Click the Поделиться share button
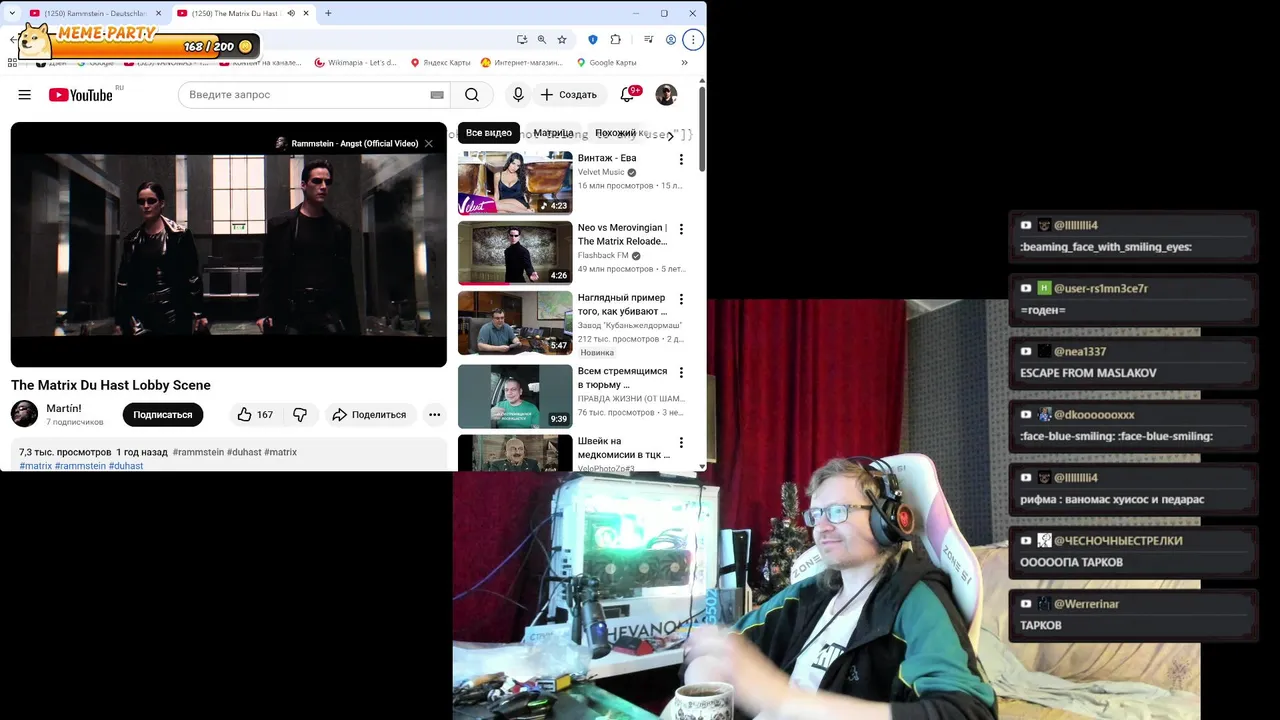This screenshot has width=1280, height=720. pos(369,414)
